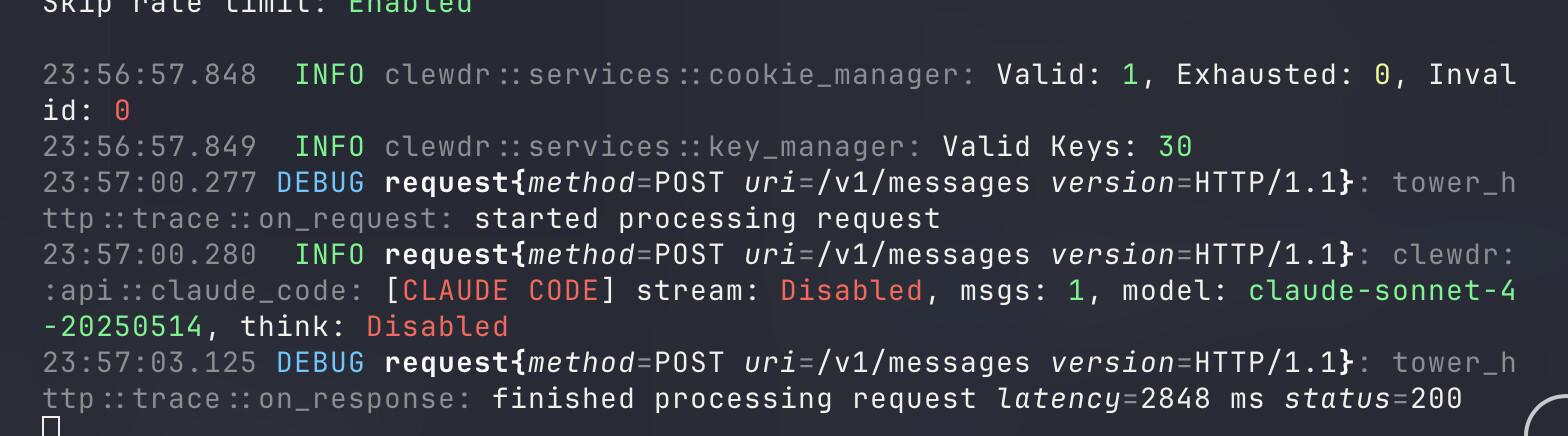Screen dimensions: 1568x436
Task: Click the status=200 text
Action: (x=1373, y=399)
